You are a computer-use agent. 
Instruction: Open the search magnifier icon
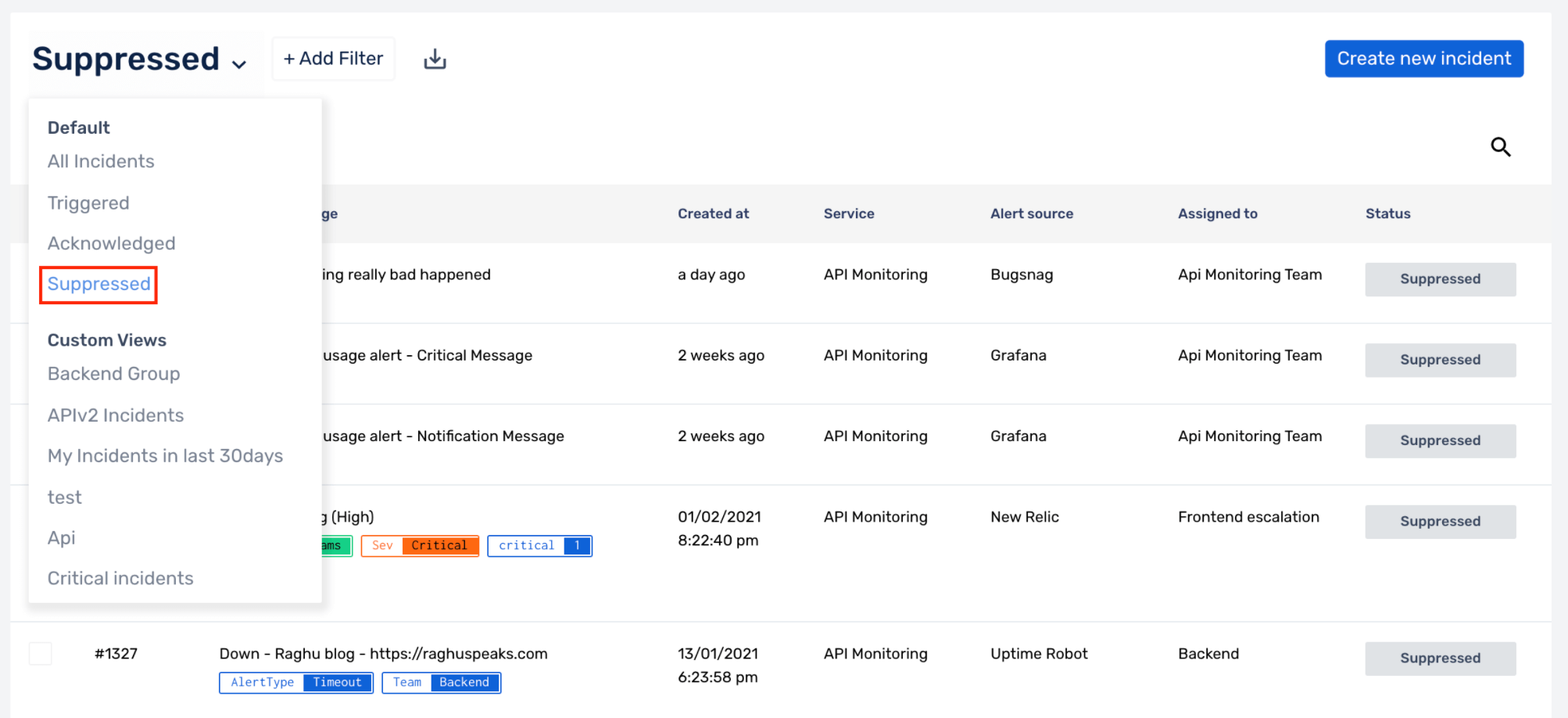click(1500, 147)
